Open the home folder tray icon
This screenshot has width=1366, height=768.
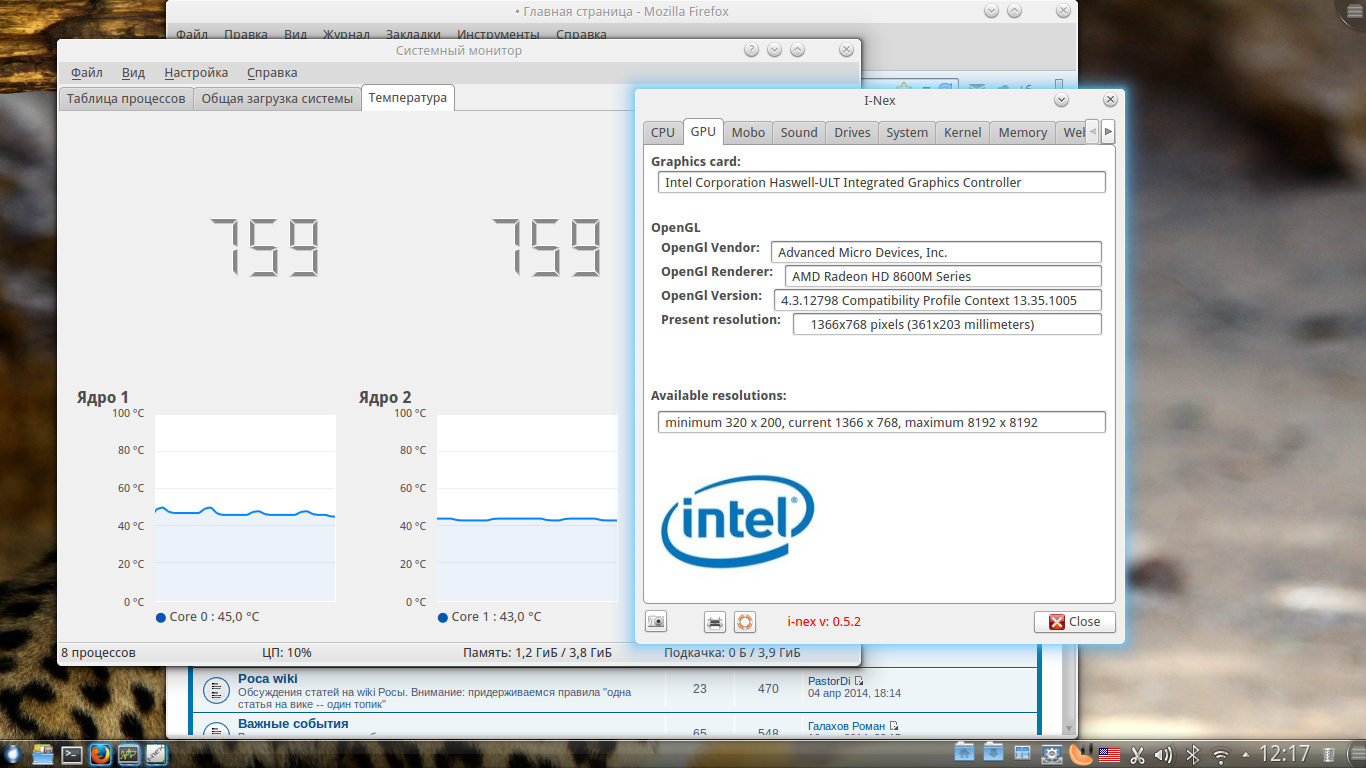click(964, 754)
